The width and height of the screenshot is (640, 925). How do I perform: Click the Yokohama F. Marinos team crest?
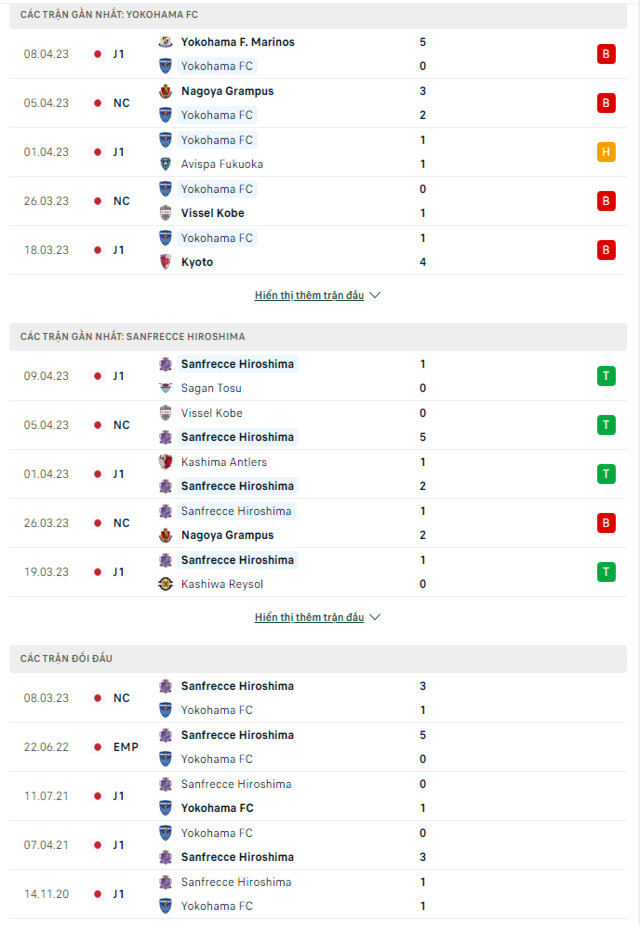[166, 42]
